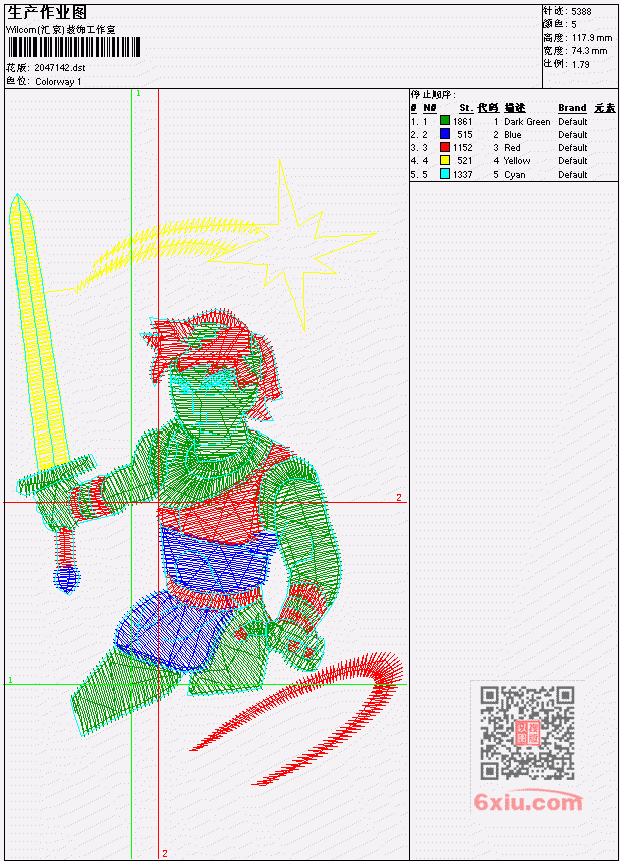Select the 'Blue' description text
620x861 pixels.
512,135
